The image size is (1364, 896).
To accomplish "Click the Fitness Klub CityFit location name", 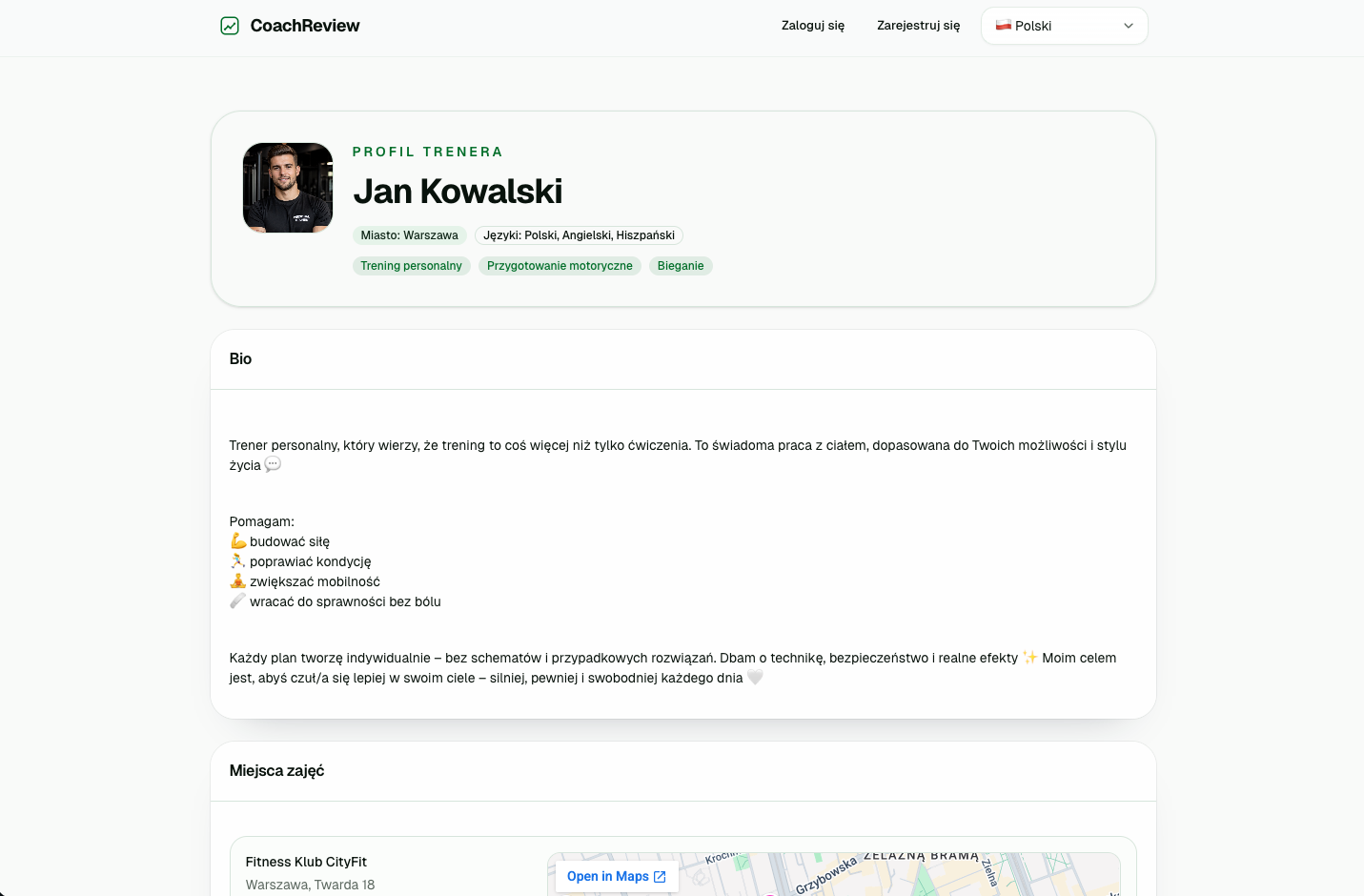I will click(x=306, y=862).
